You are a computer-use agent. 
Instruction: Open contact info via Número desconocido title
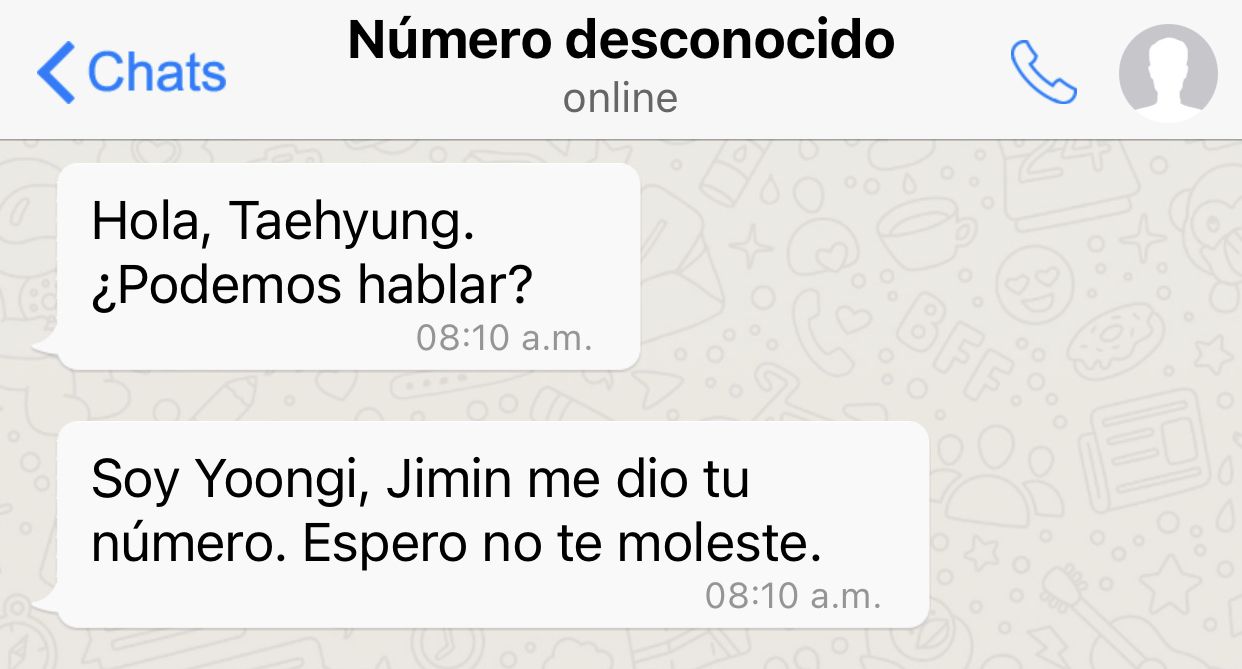tap(620, 39)
